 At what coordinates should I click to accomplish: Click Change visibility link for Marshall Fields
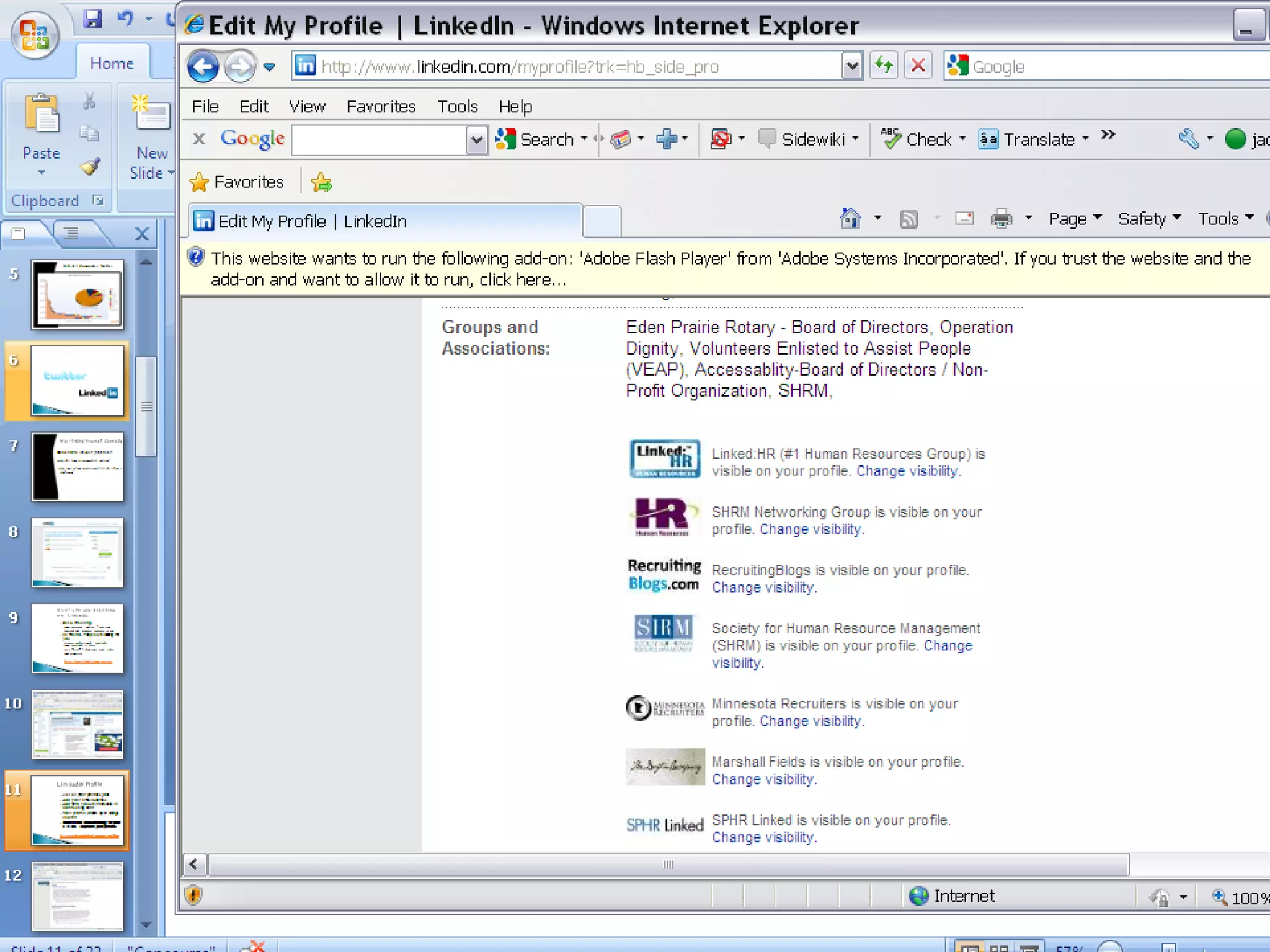[763, 779]
